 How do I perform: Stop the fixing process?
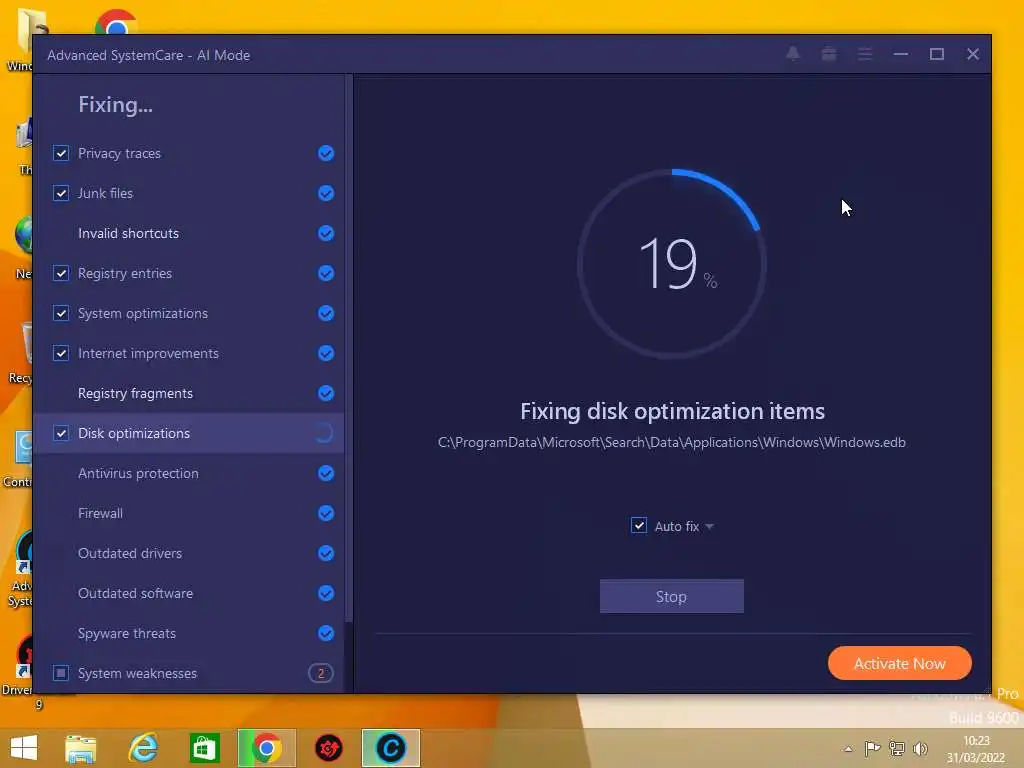click(x=671, y=596)
